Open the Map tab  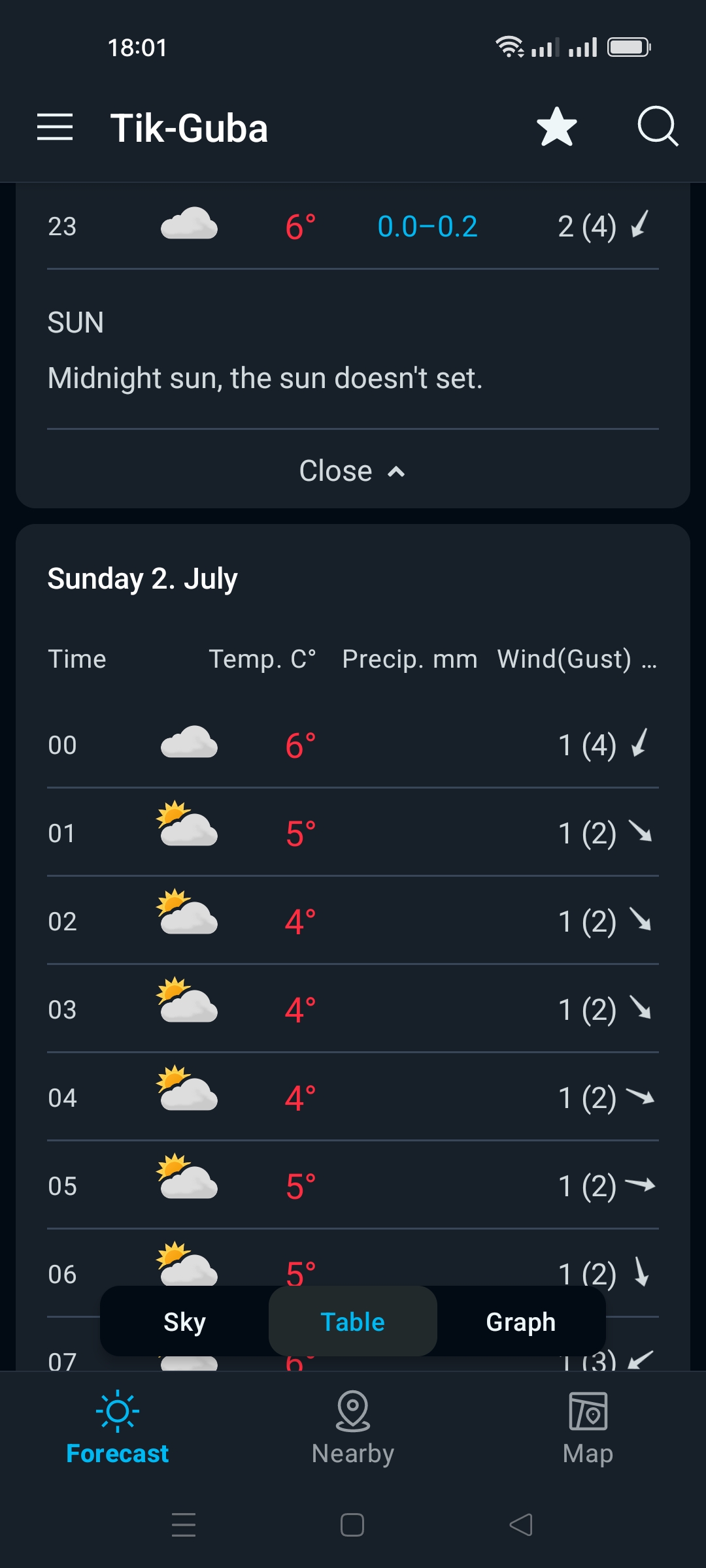click(588, 1428)
